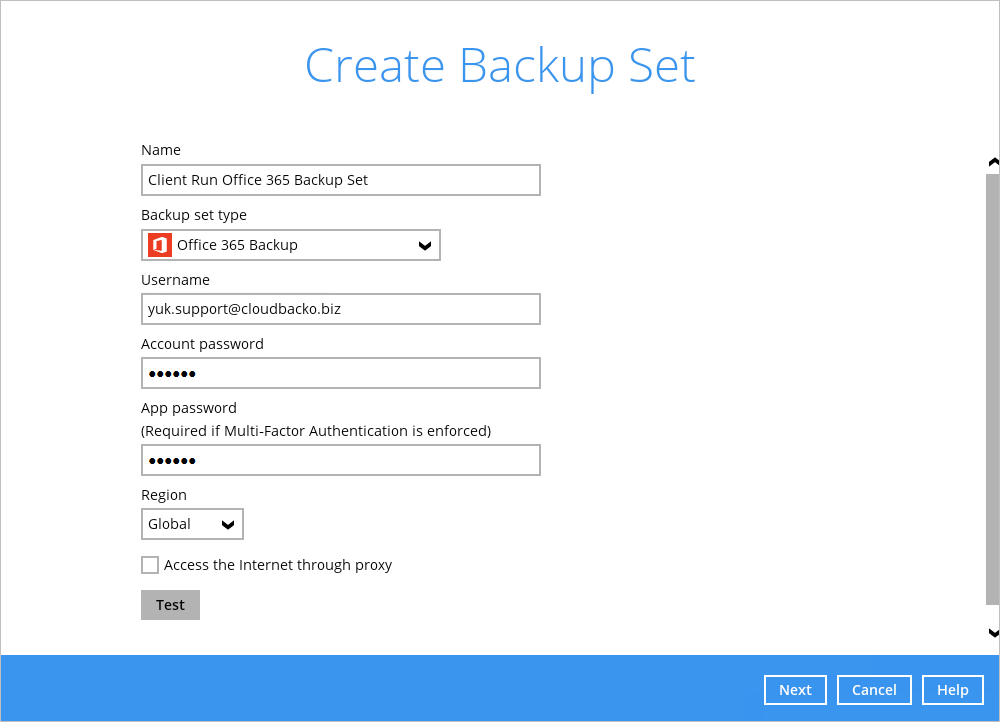The width and height of the screenshot is (1000, 722).
Task: Select the App password field
Action: [341, 460]
